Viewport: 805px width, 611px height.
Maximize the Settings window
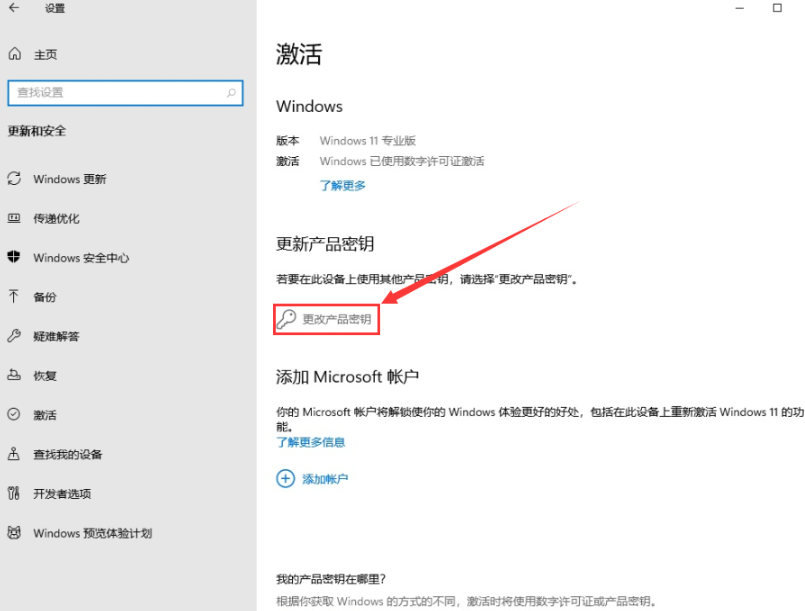(x=777, y=8)
